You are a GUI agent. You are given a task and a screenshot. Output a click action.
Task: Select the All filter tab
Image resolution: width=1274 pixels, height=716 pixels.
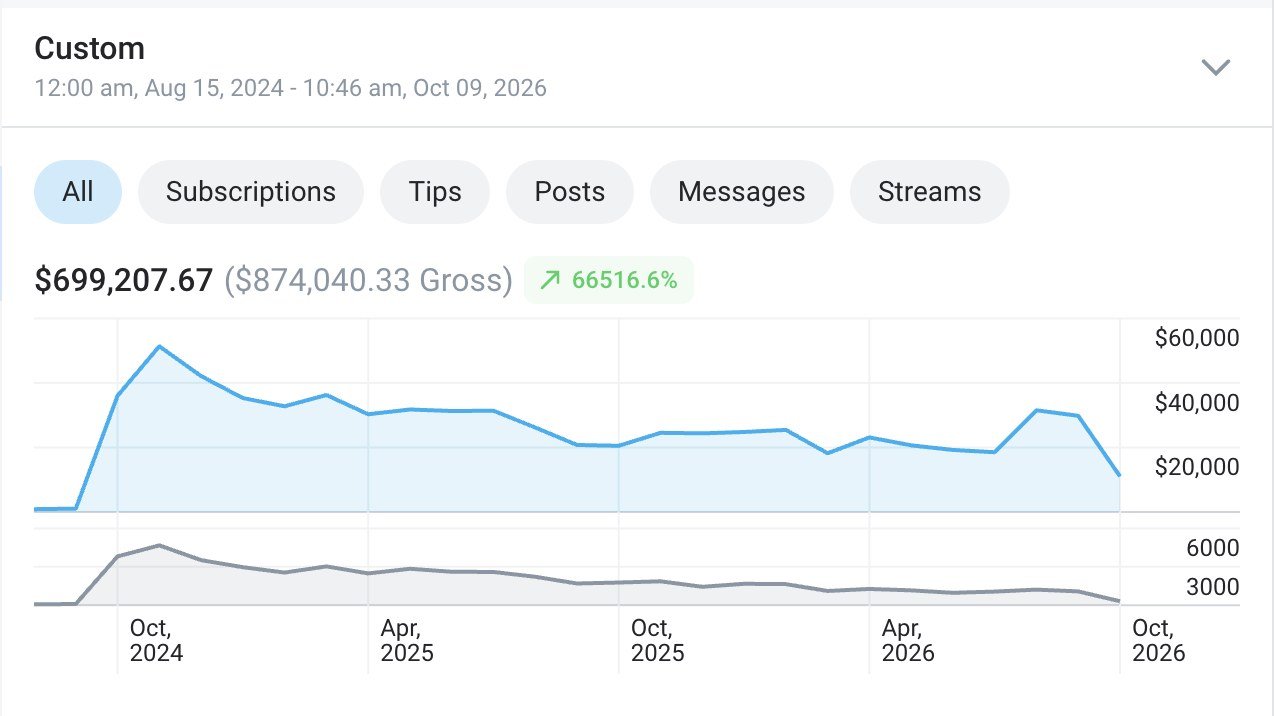pyautogui.click(x=78, y=192)
